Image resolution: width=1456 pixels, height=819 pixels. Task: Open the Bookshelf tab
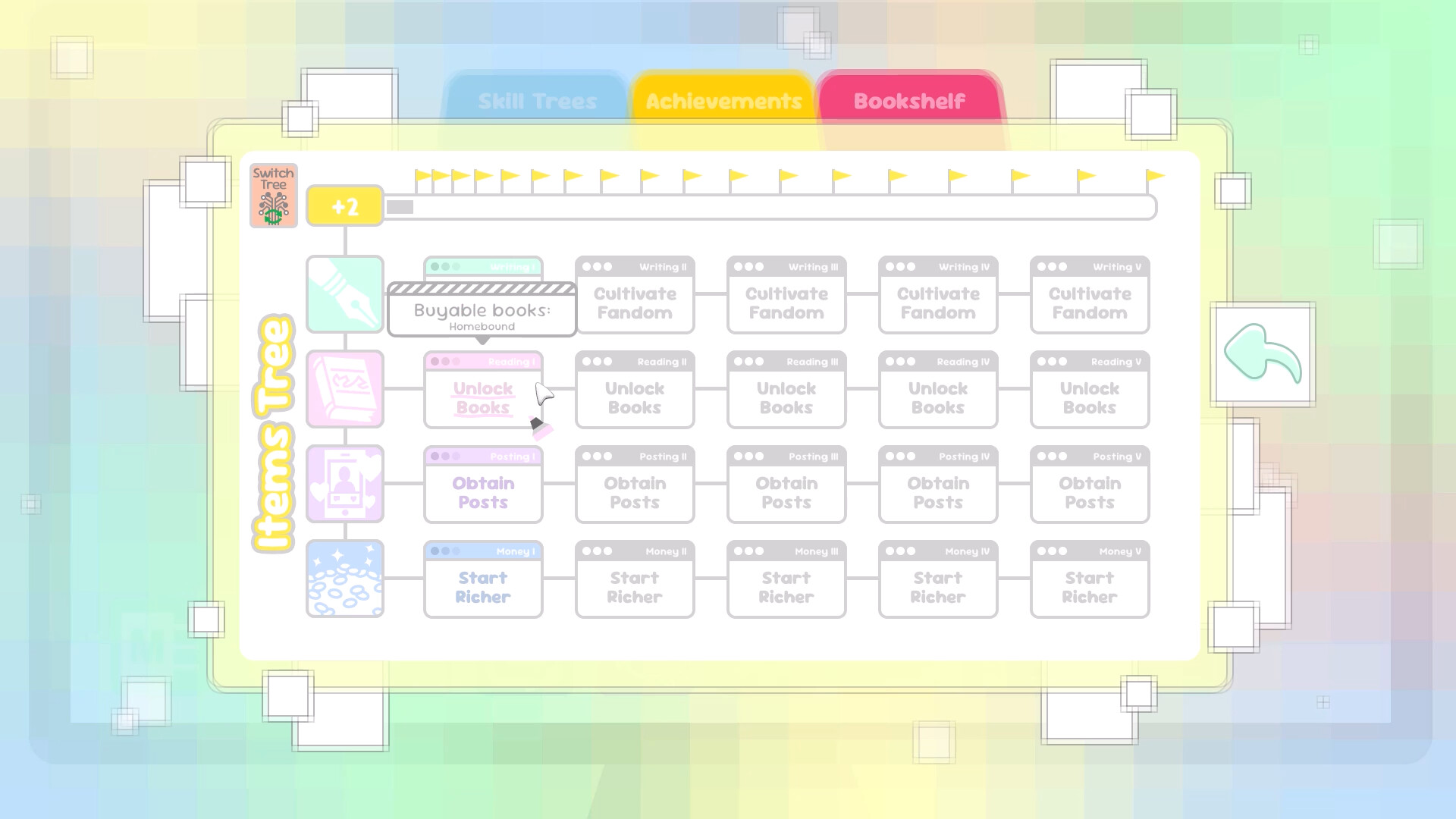tap(909, 99)
